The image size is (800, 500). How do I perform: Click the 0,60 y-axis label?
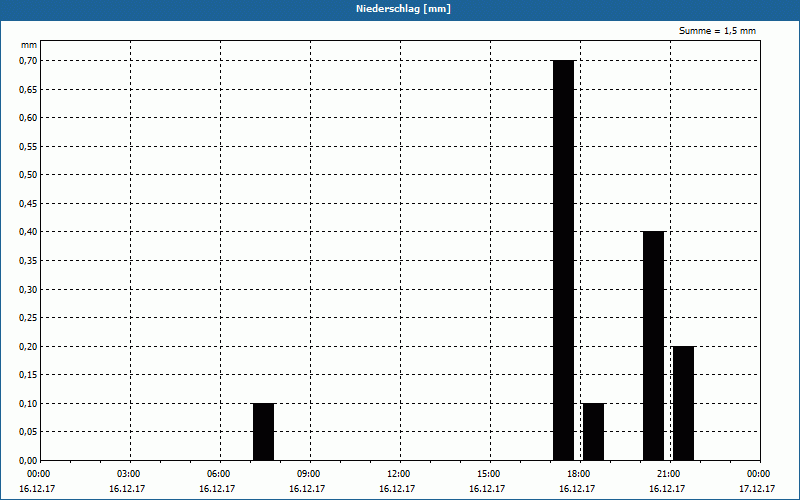[28, 118]
